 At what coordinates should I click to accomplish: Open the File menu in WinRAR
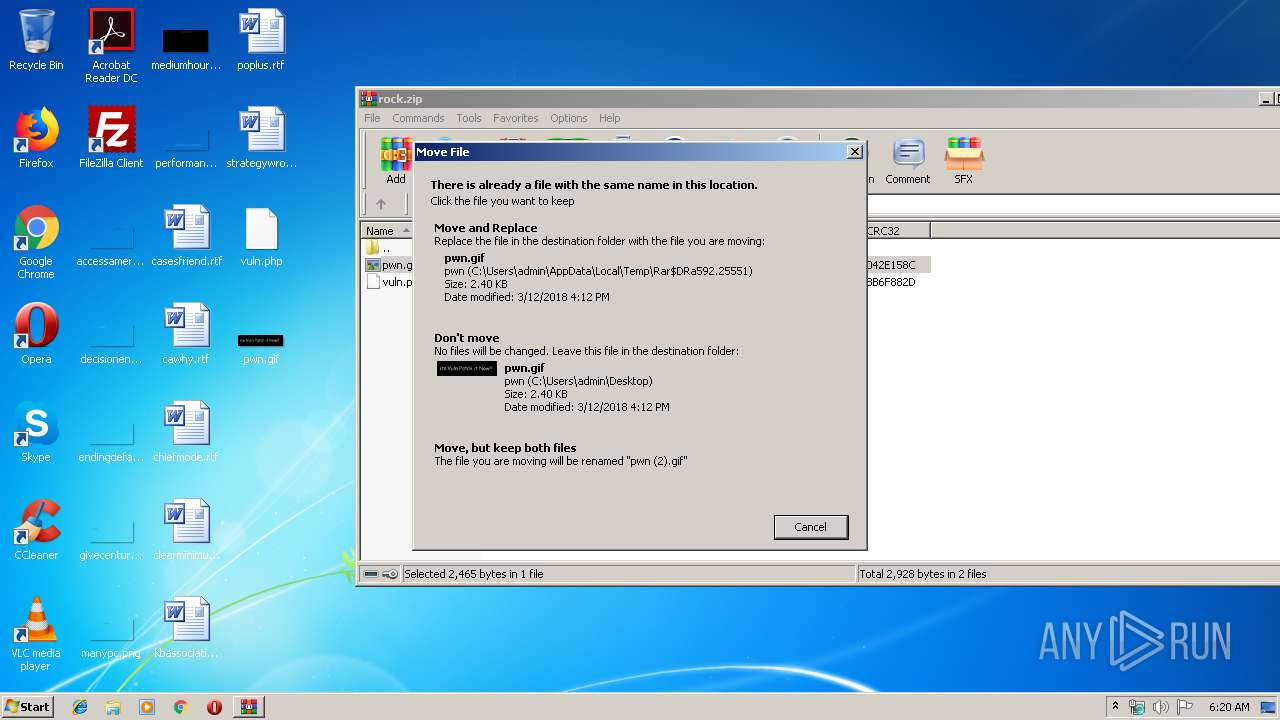372,118
